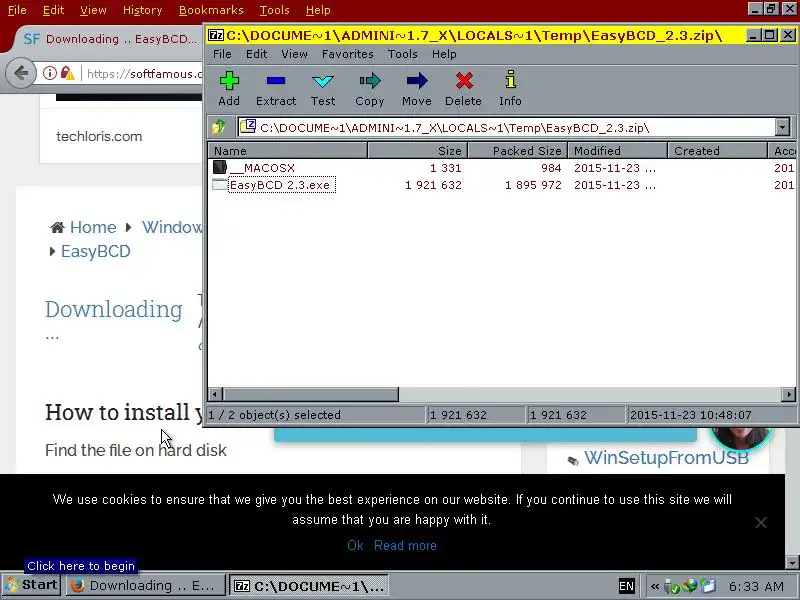Show site information via the info icon
Screen dimensions: 800x600
click(49, 73)
